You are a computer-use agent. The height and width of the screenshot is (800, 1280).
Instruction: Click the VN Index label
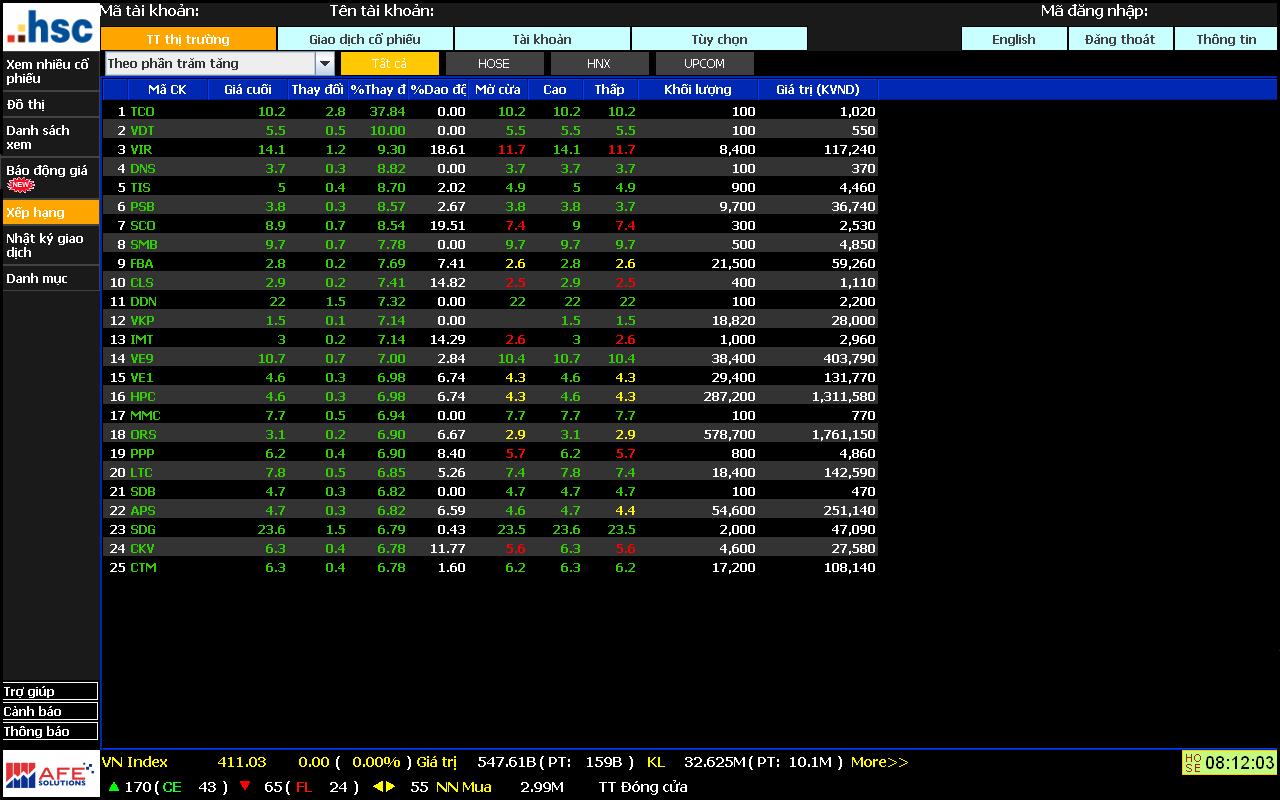tap(135, 762)
